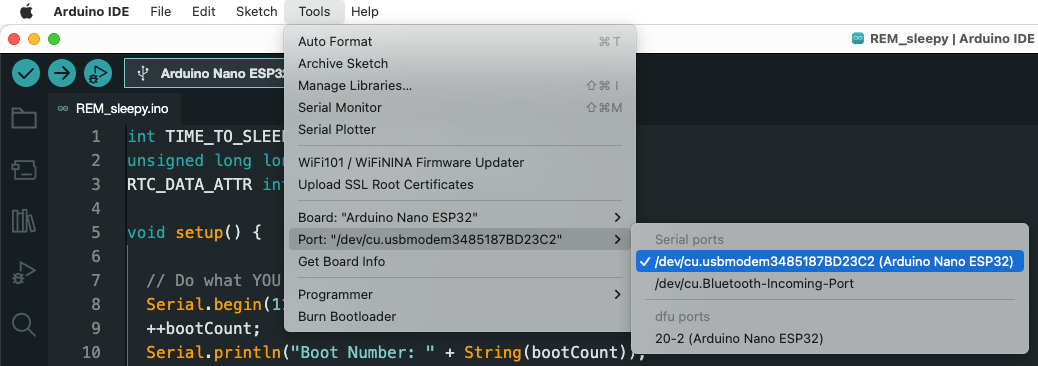Close the Tools menu from menu bar
This screenshot has width=1038, height=366.
click(x=314, y=11)
